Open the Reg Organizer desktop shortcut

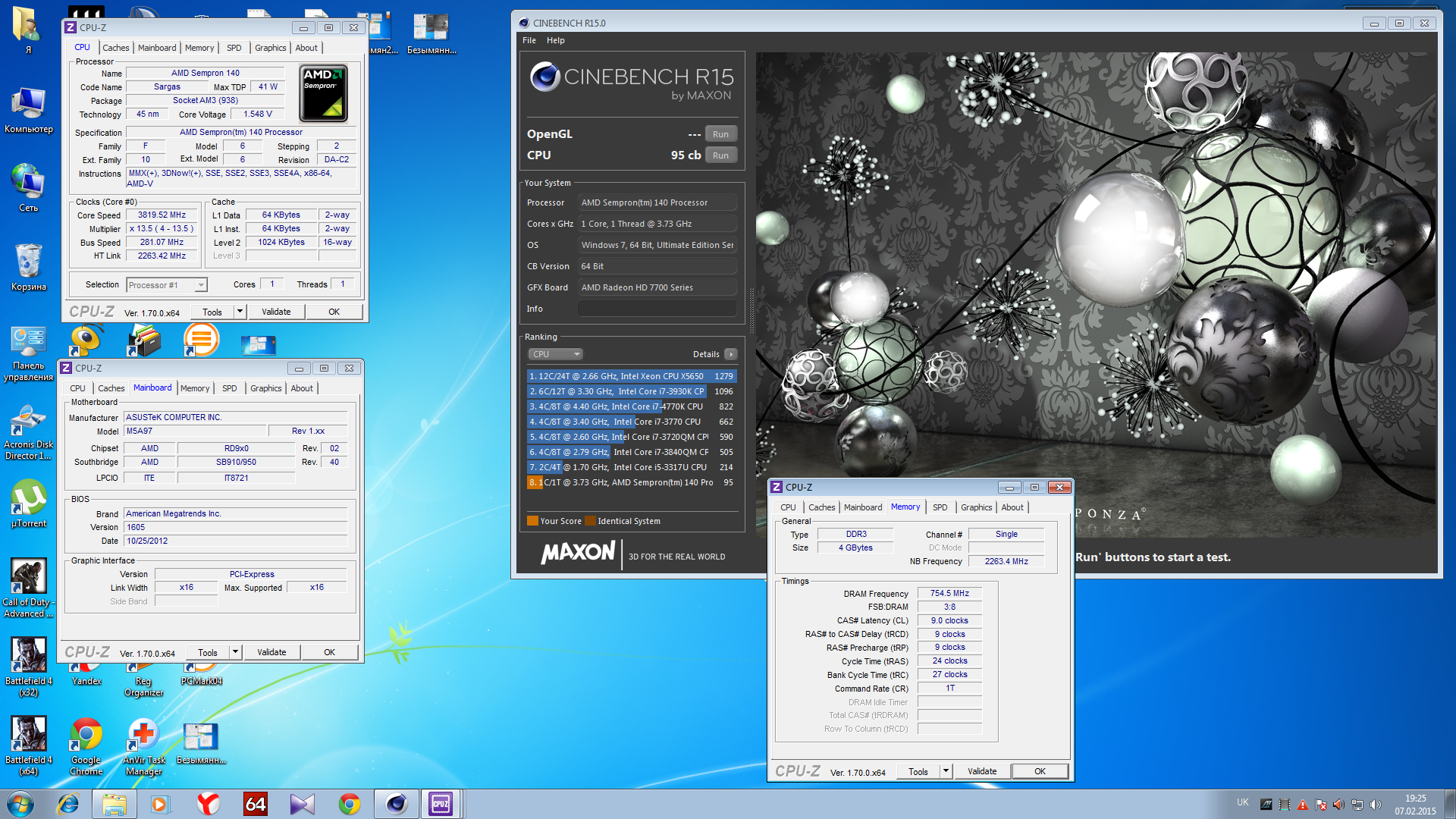coord(143,681)
